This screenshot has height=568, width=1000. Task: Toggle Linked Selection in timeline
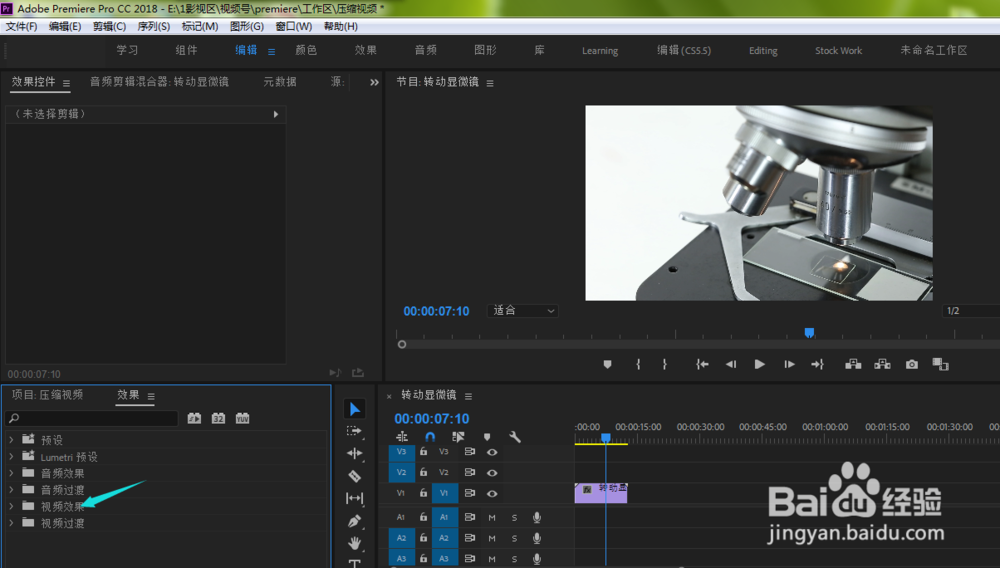pos(458,437)
